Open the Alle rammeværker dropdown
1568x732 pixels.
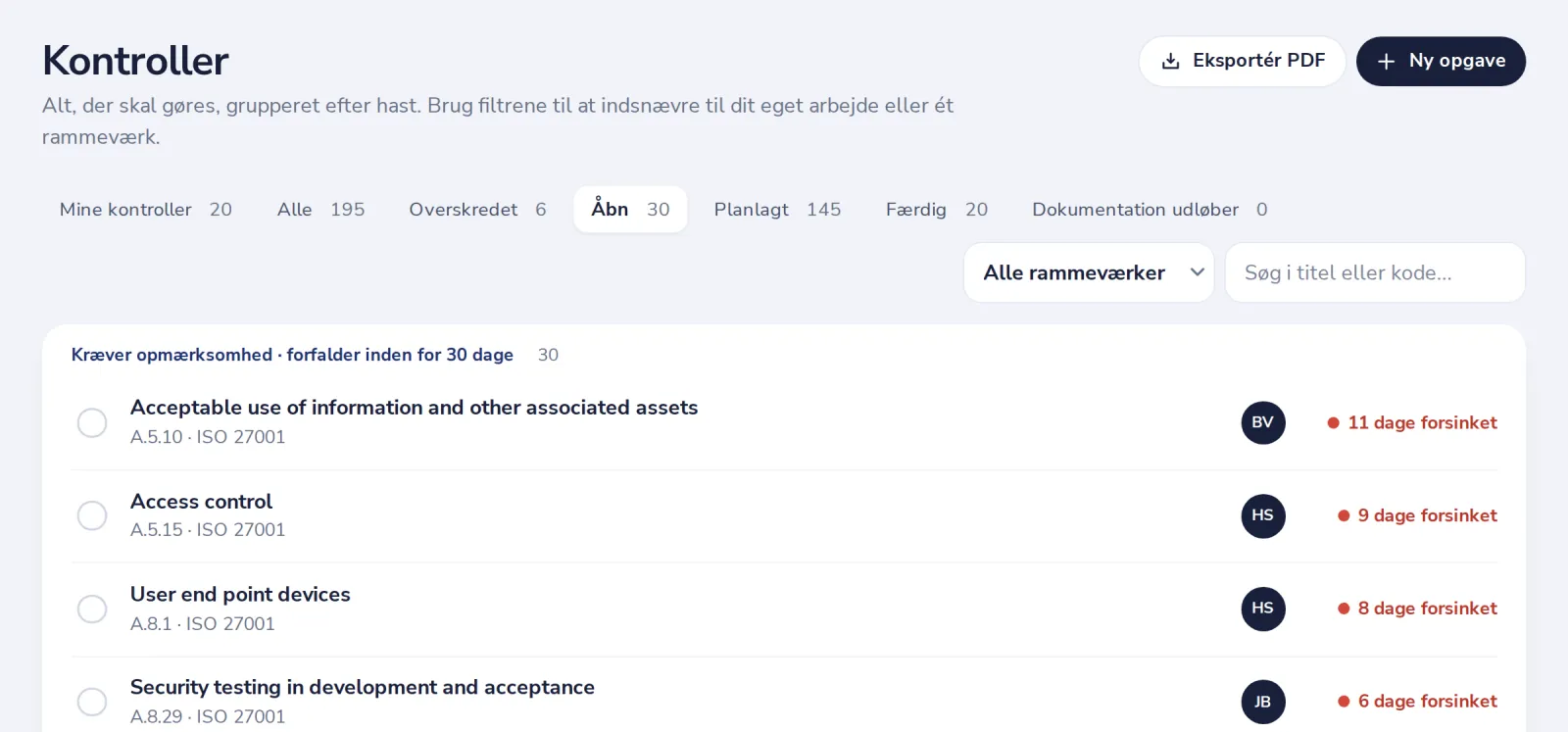[1089, 272]
